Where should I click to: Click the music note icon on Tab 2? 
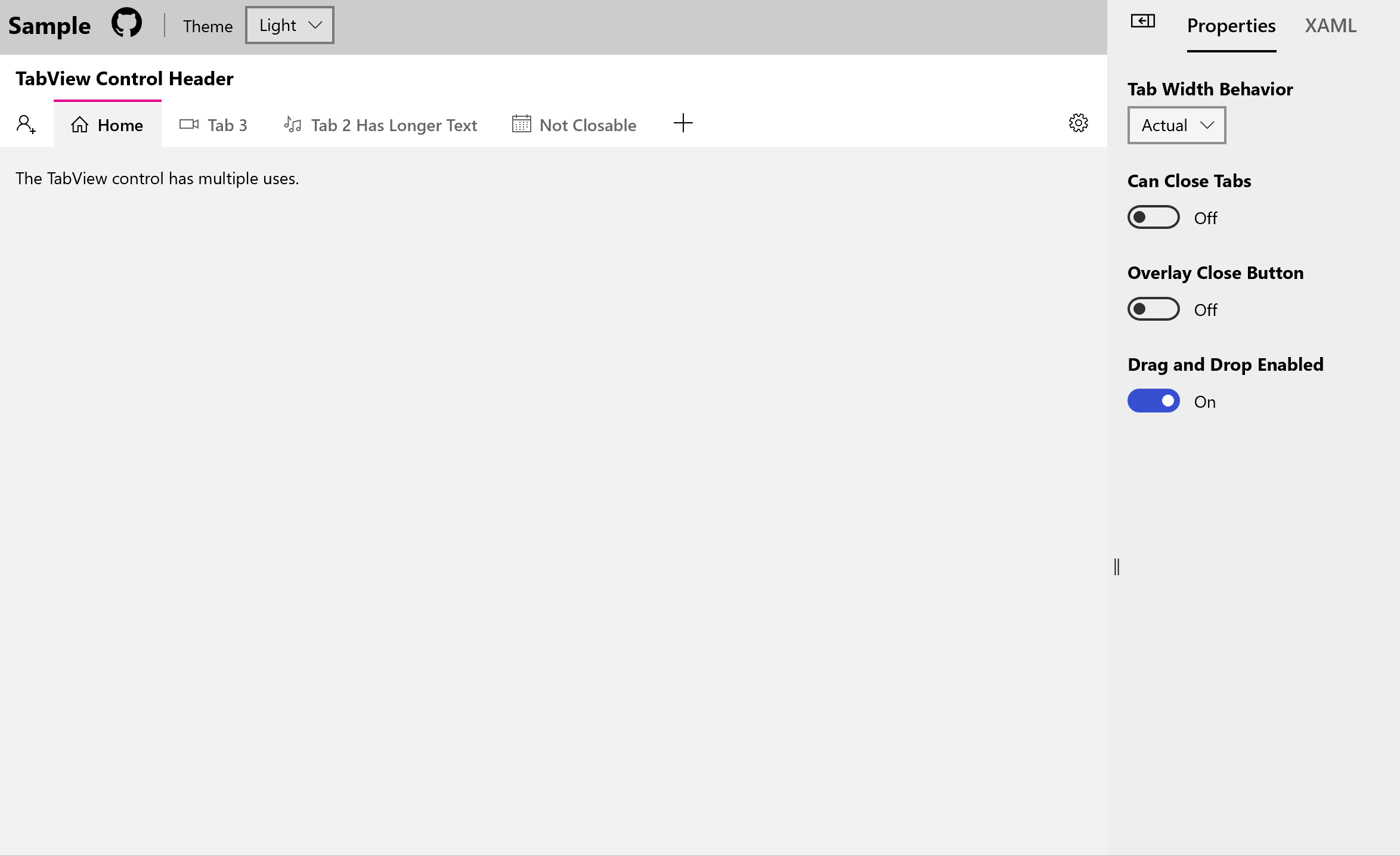tap(292, 125)
